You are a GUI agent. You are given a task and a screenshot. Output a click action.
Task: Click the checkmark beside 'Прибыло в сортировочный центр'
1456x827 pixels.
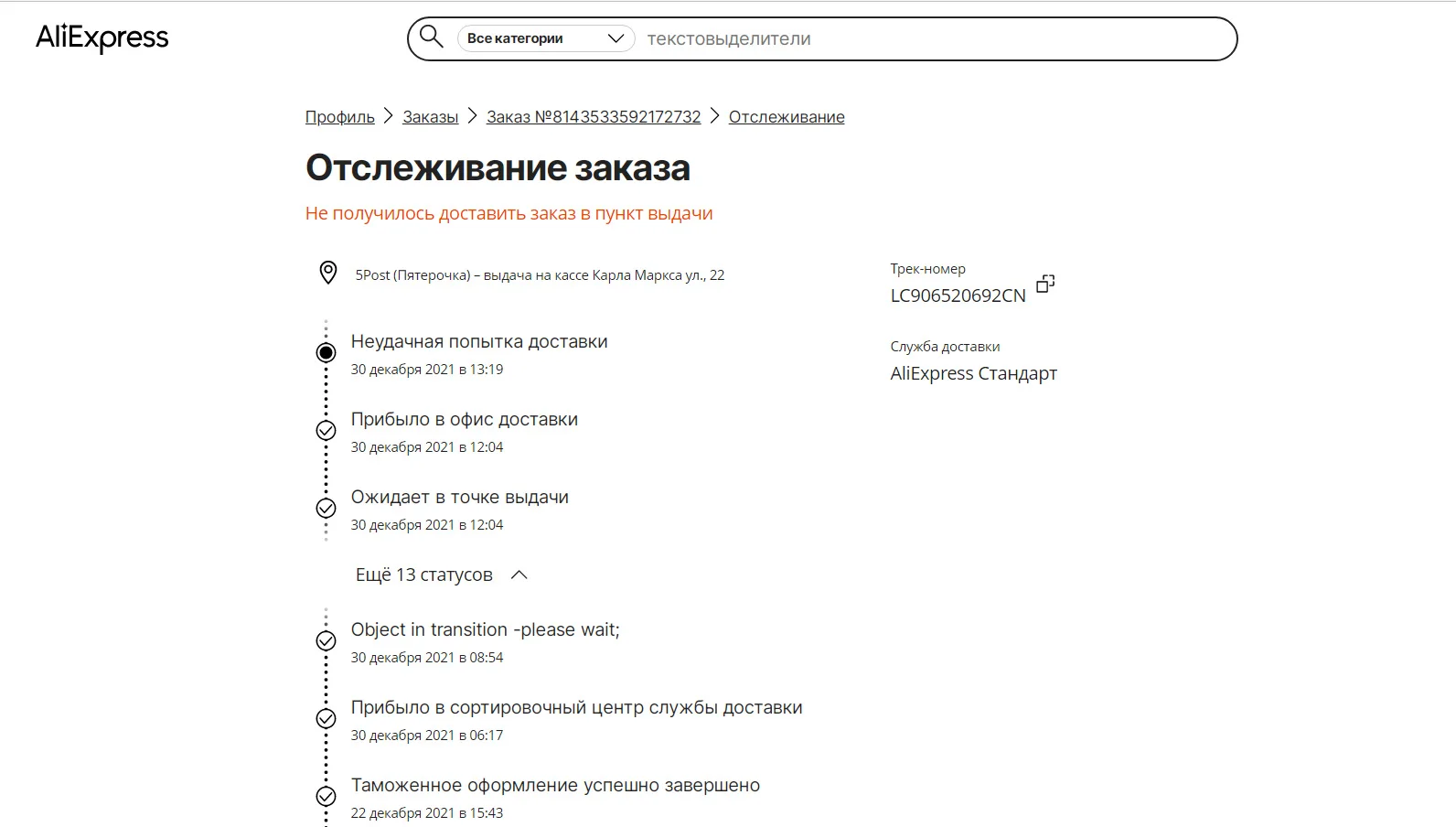pyautogui.click(x=326, y=719)
